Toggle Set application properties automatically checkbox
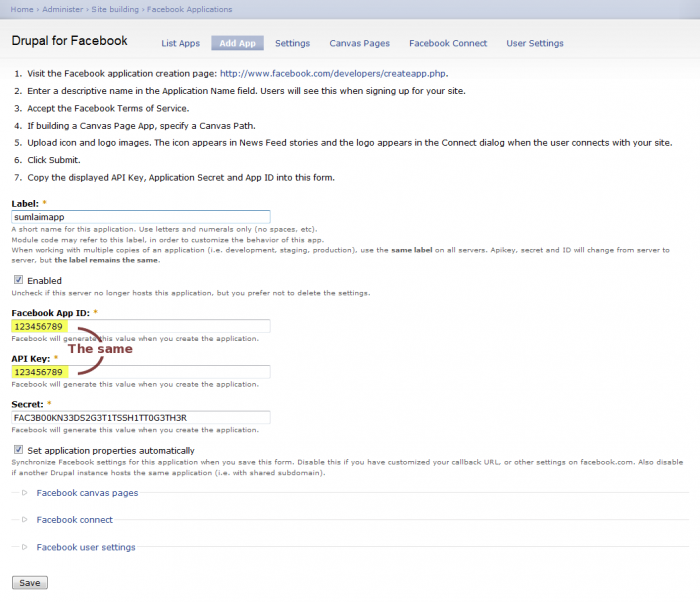 click(18, 450)
